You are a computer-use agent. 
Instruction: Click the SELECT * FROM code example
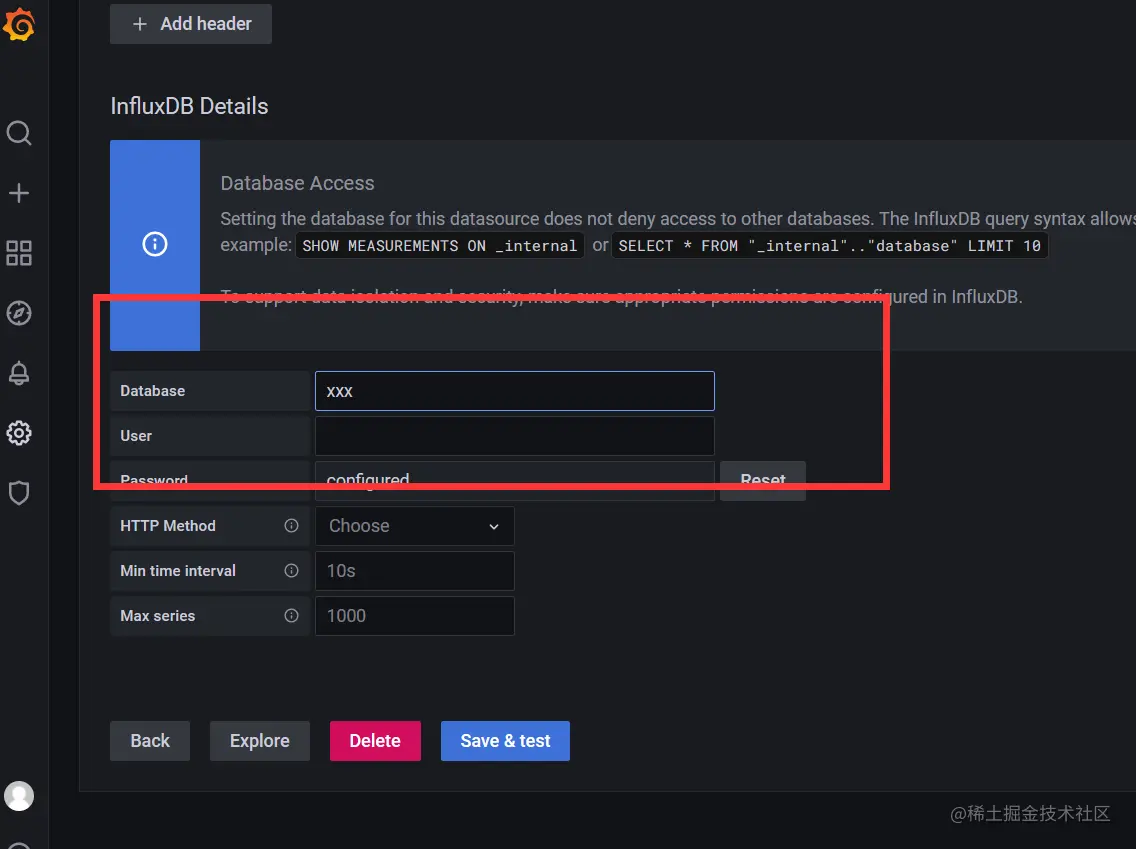(x=830, y=246)
